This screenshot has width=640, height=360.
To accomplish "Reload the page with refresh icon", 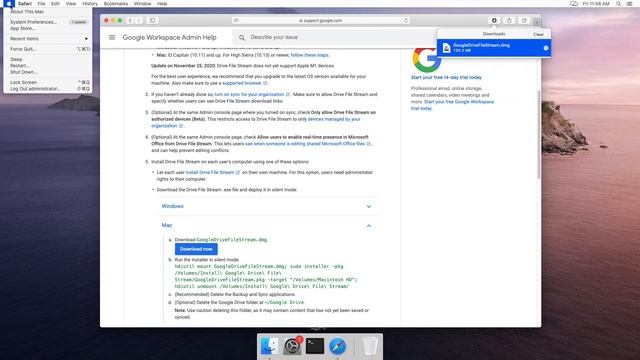I will click(406, 20).
